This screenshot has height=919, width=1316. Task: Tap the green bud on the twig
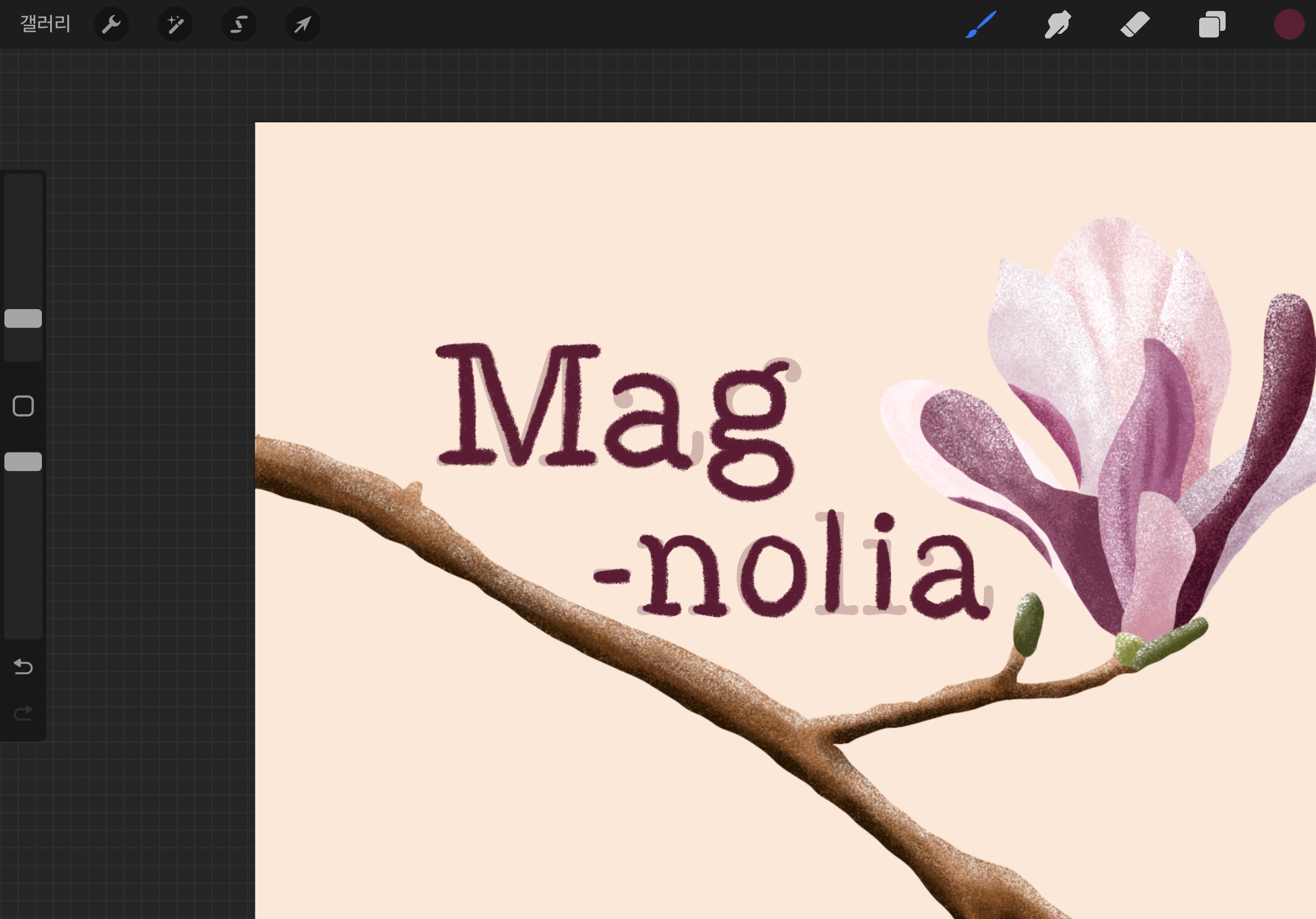click(1028, 624)
